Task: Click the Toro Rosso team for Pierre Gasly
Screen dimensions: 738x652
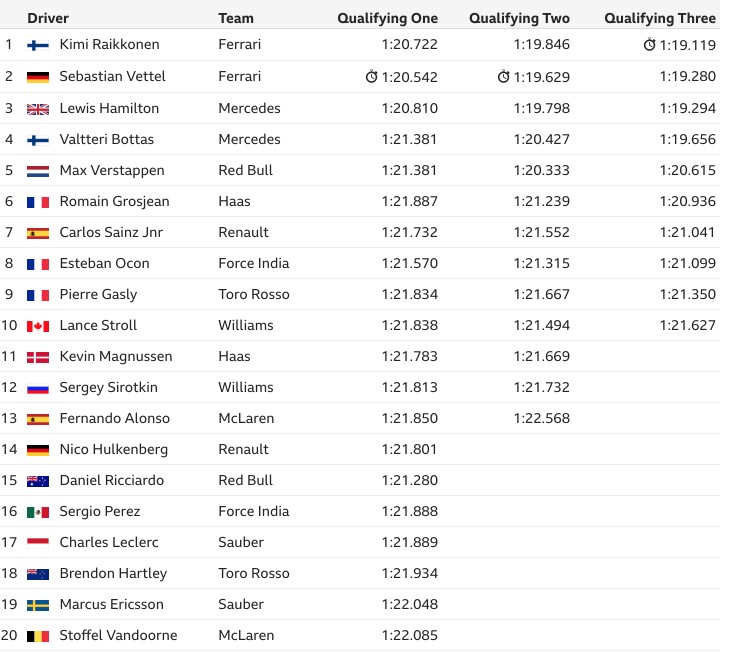Action: point(254,294)
